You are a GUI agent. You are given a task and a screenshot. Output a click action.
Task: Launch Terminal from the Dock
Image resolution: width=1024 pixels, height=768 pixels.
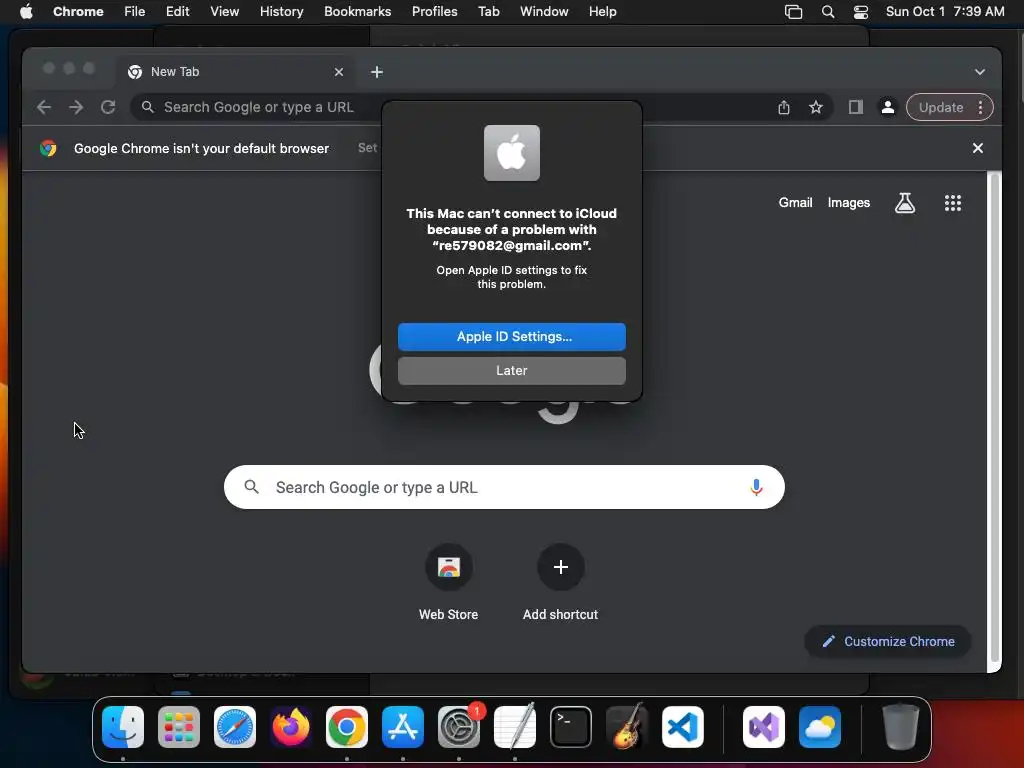pyautogui.click(x=571, y=727)
